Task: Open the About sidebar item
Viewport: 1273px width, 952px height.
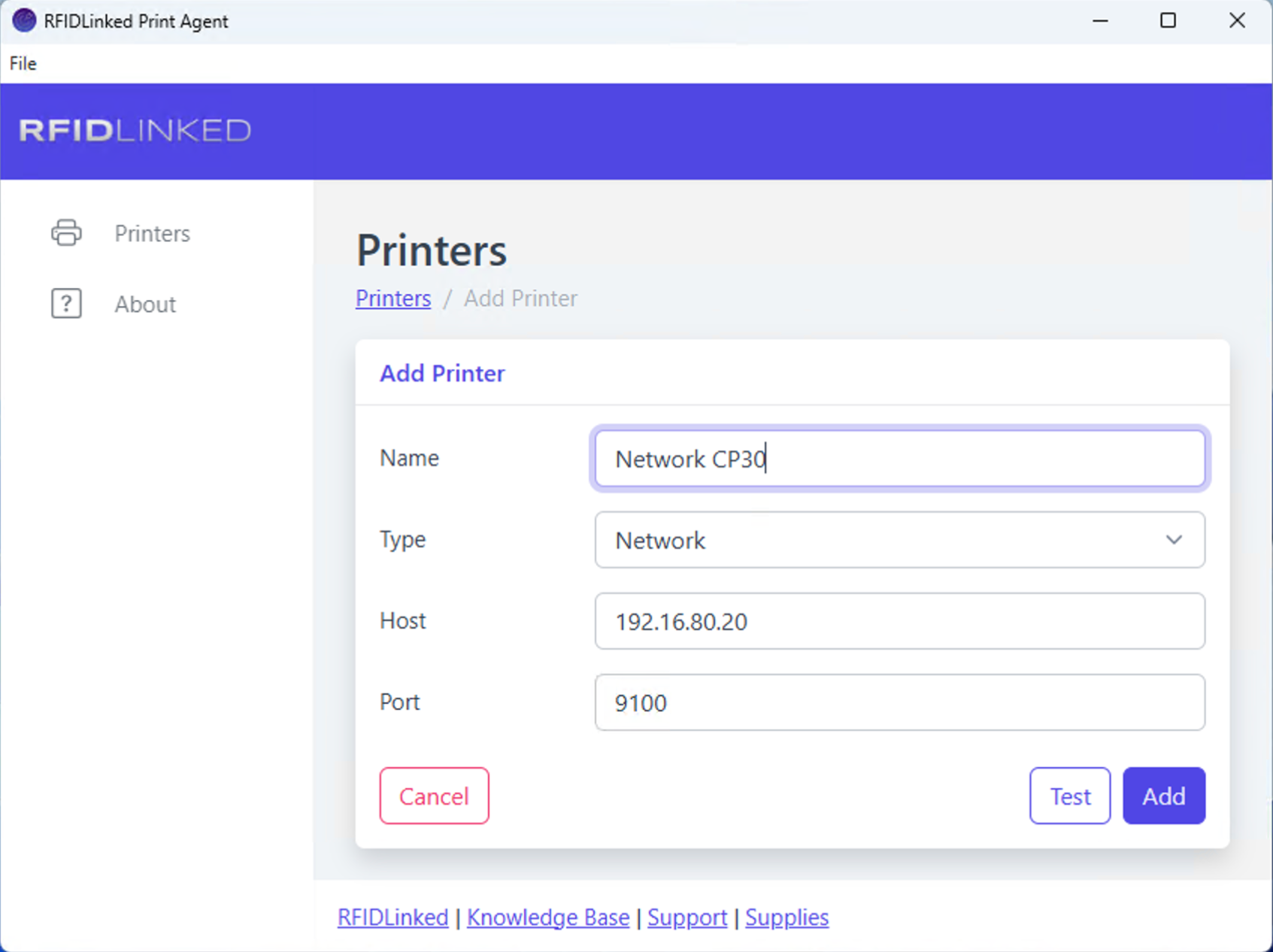Action: [x=145, y=305]
